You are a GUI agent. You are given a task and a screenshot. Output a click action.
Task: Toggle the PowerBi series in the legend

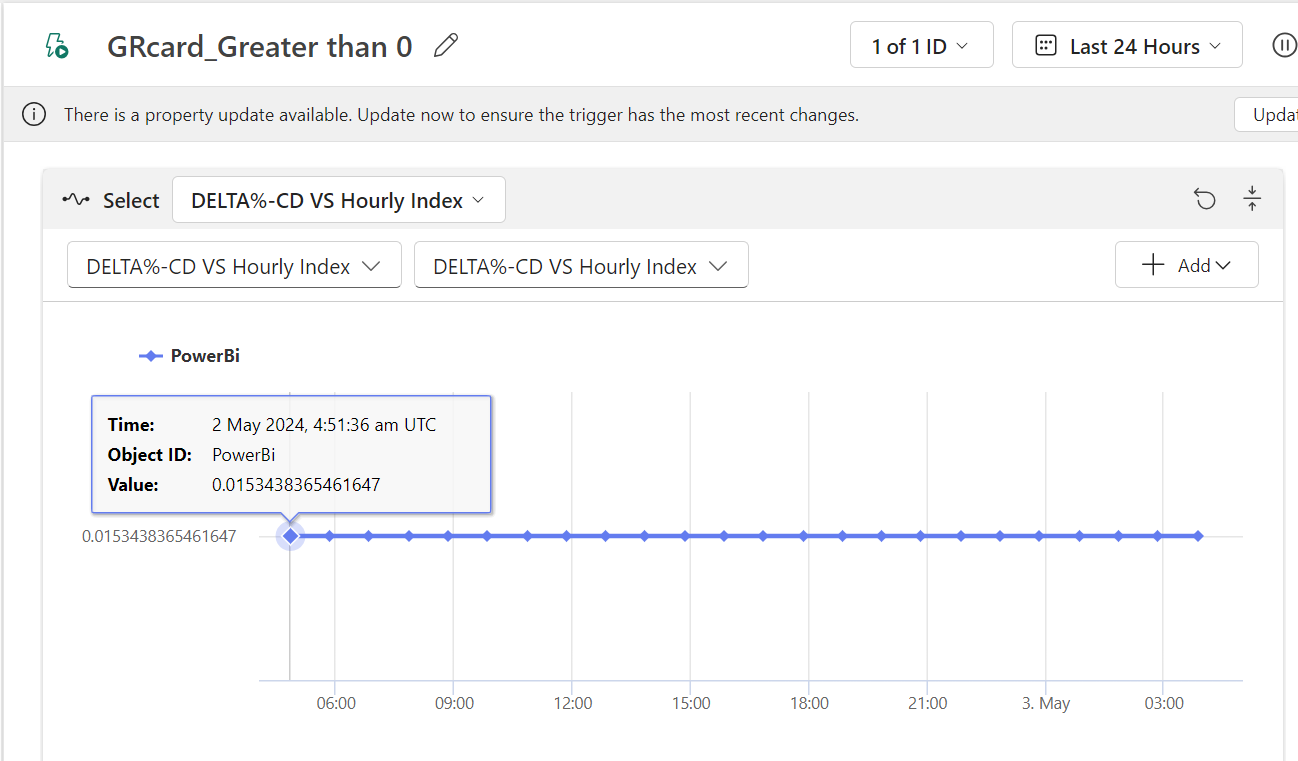189,356
